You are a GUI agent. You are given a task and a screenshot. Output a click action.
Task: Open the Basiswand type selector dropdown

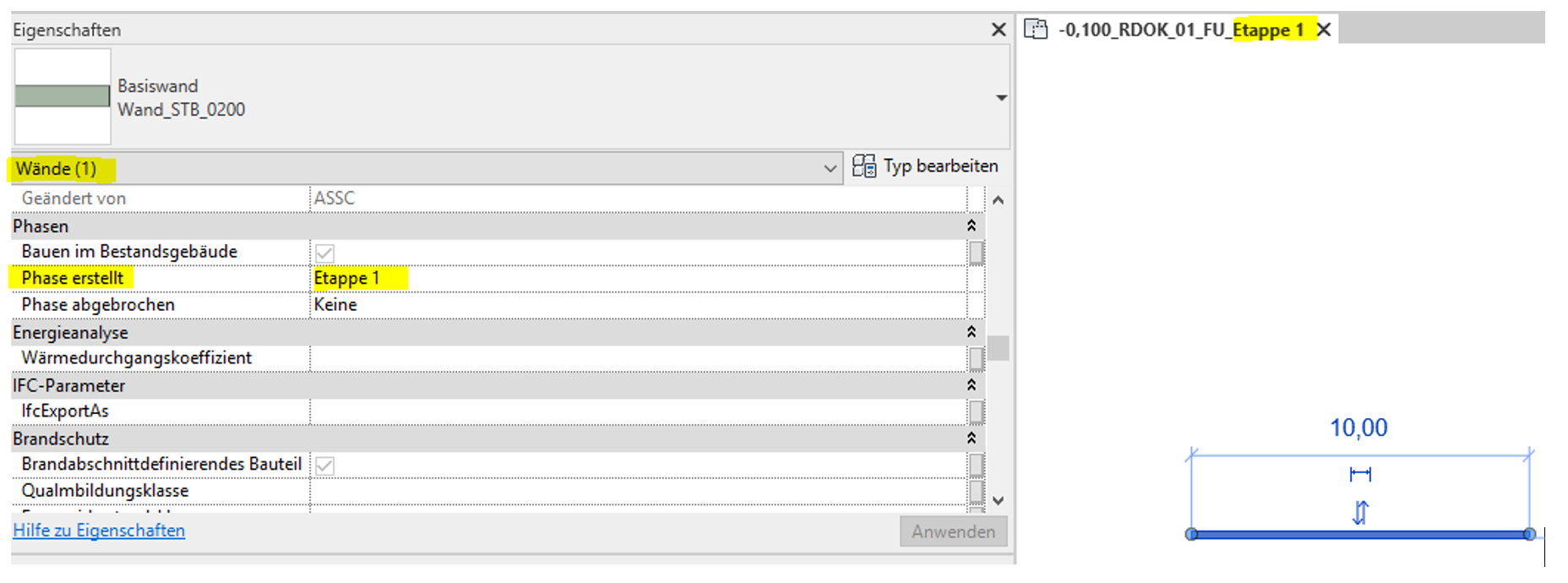pyautogui.click(x=1001, y=98)
